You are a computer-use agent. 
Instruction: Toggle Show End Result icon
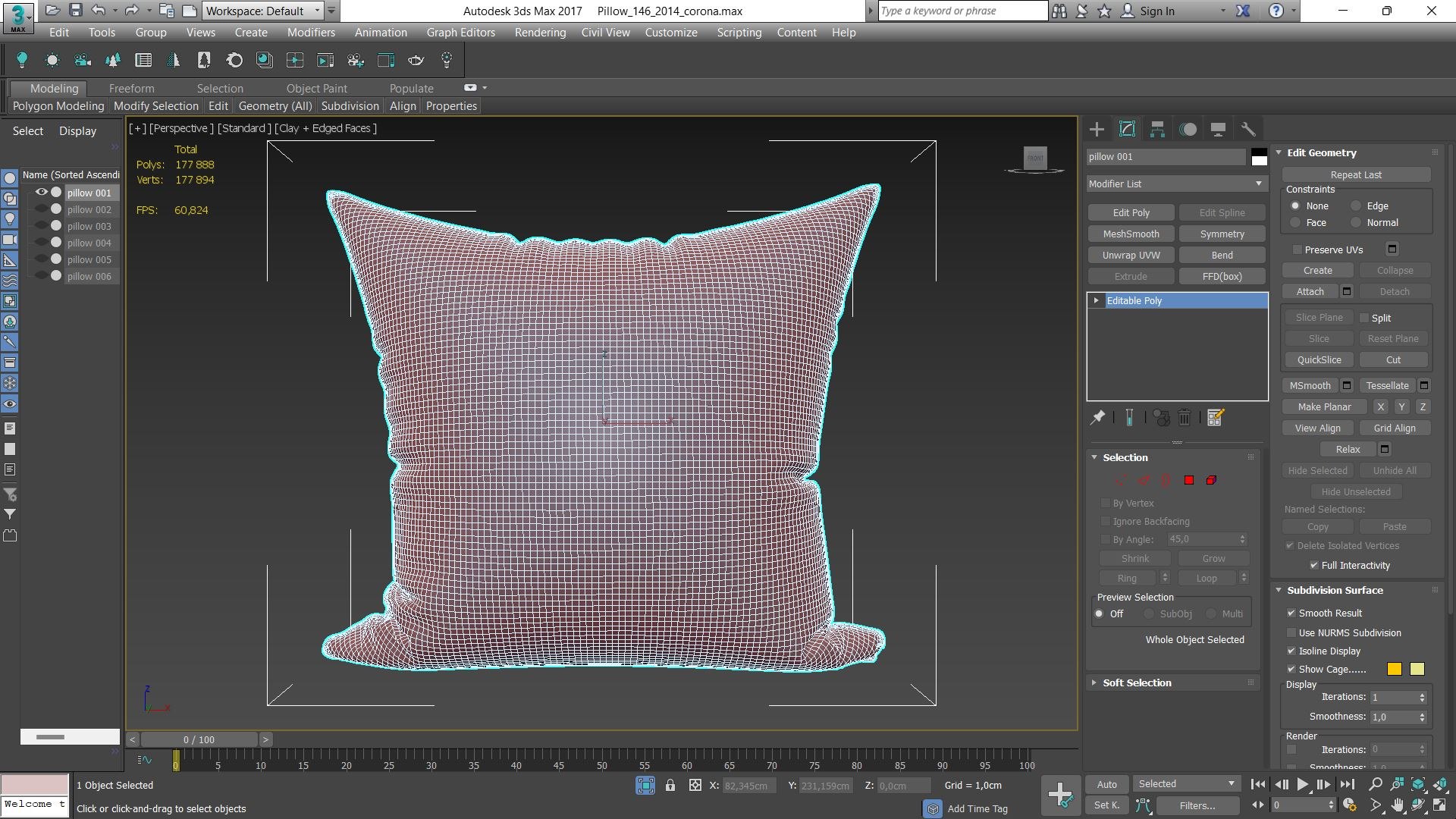tap(1129, 417)
